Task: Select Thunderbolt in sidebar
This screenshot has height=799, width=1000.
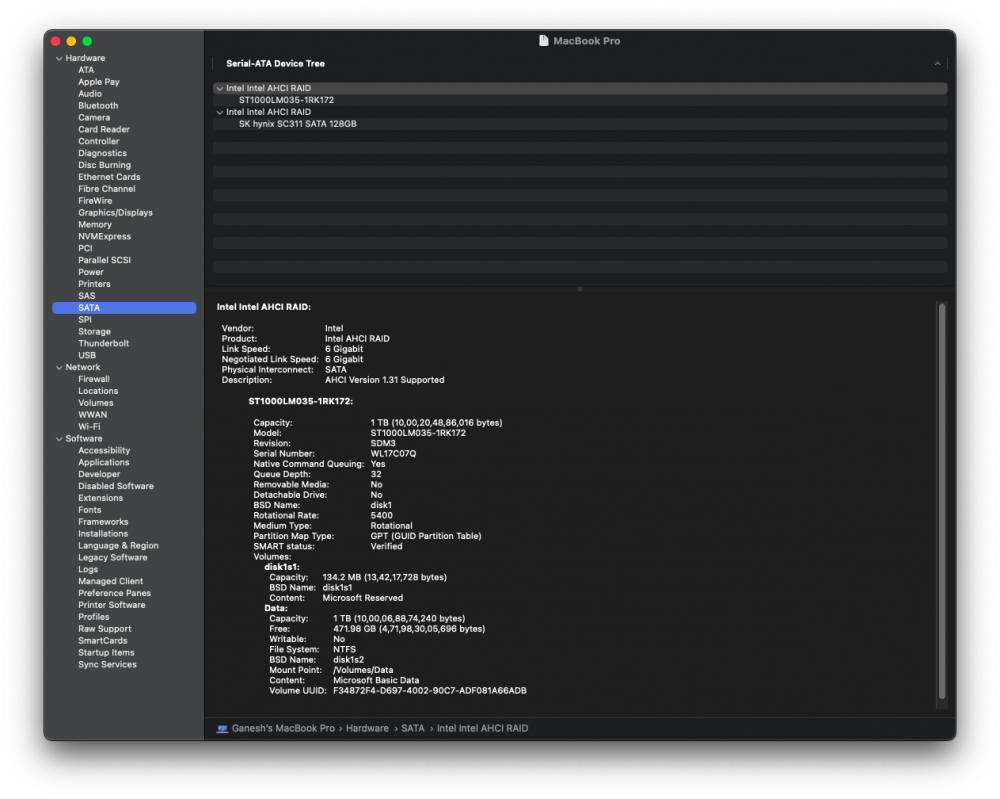Action: [x=103, y=344]
